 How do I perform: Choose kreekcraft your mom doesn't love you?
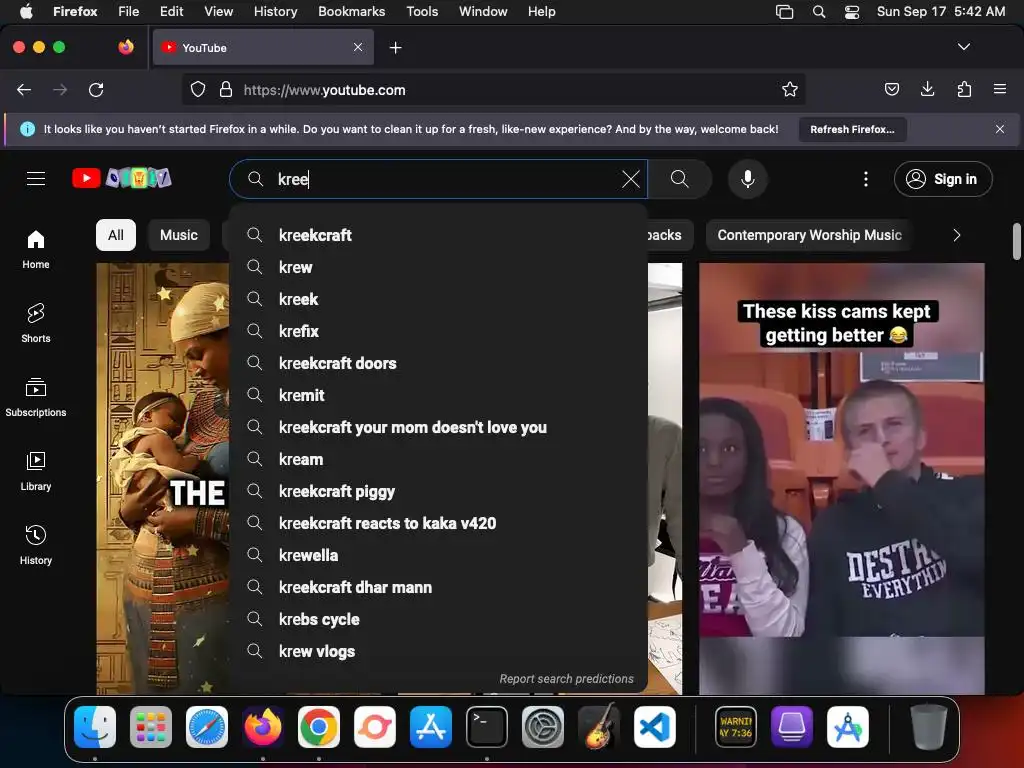click(438, 427)
